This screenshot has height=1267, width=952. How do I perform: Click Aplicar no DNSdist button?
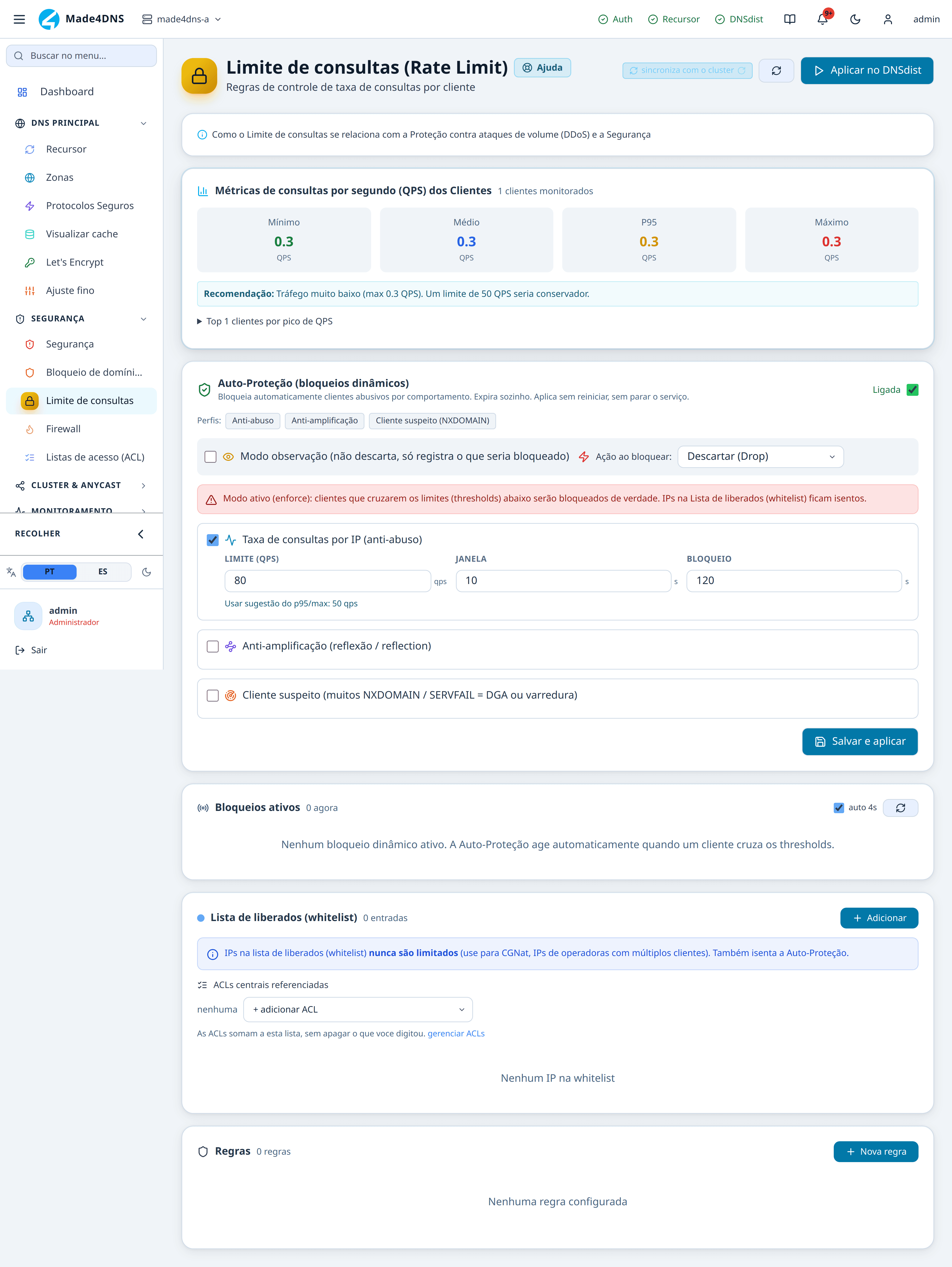tap(867, 70)
